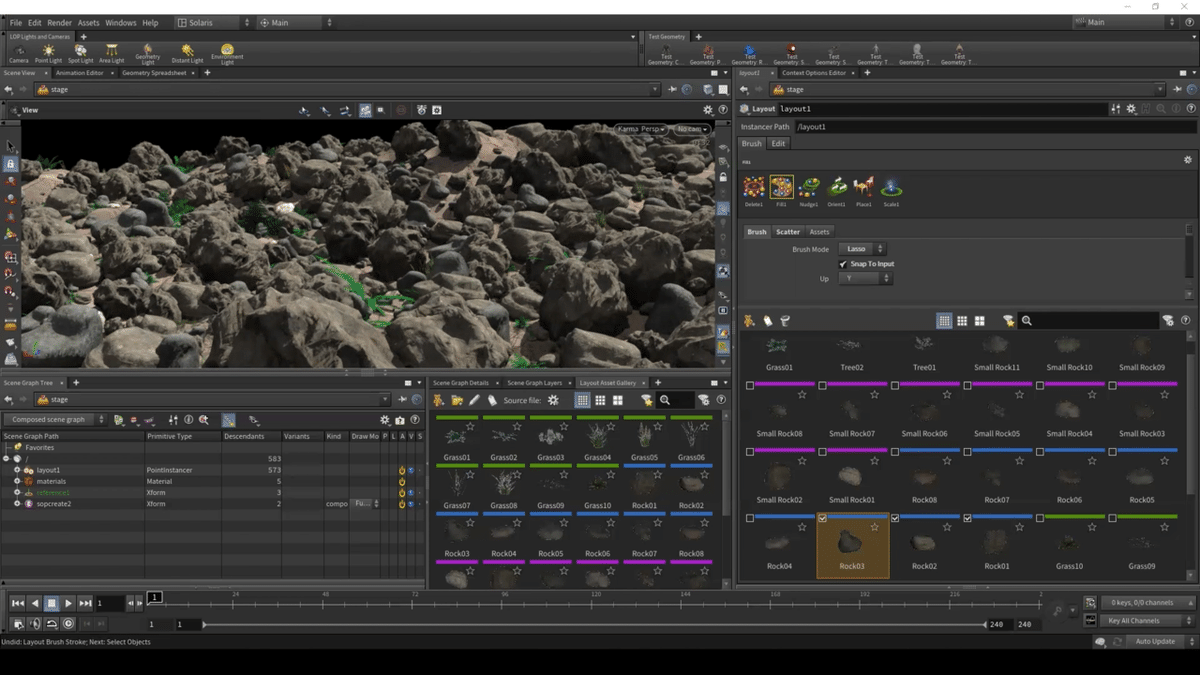Add the Area Light shelf tool
The width and height of the screenshot is (1200, 675).
[x=111, y=52]
